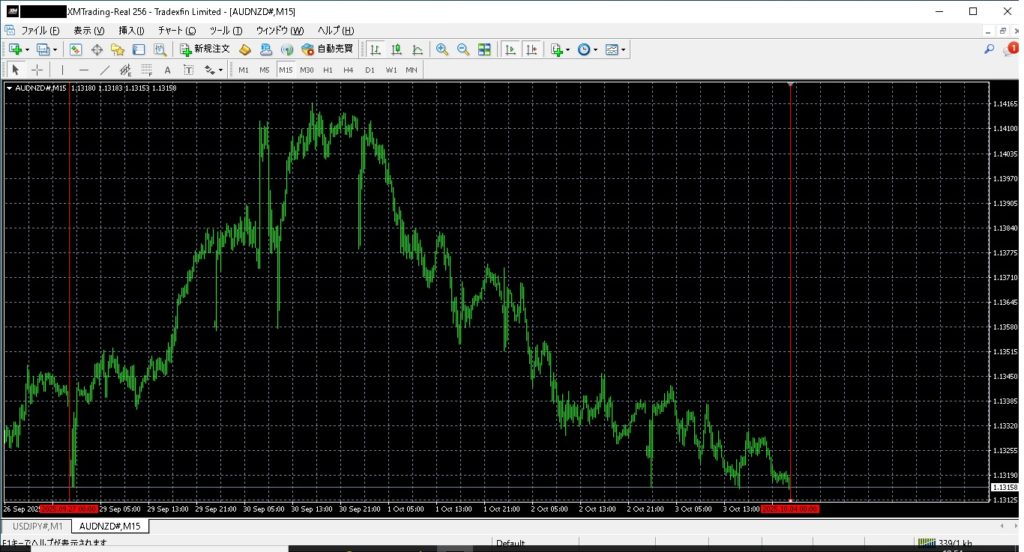Select the text label 'A' tool

pyautogui.click(x=167, y=70)
